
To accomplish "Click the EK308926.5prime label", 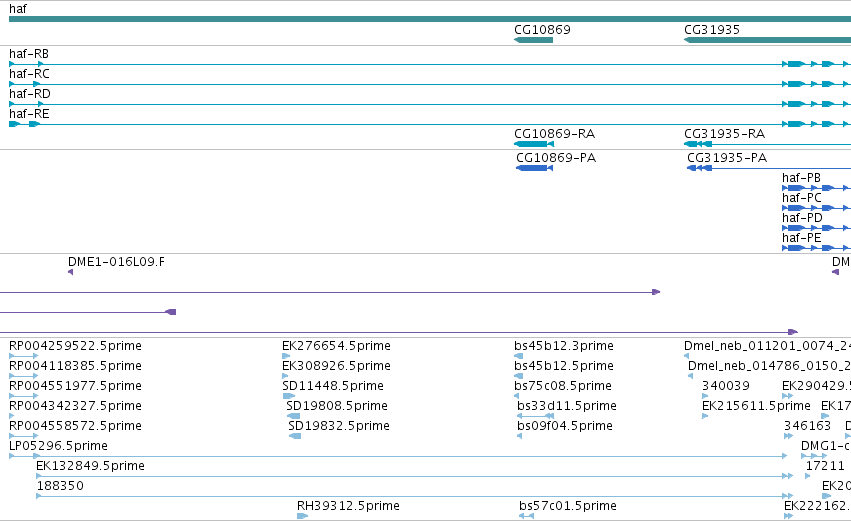I will [x=336, y=366].
